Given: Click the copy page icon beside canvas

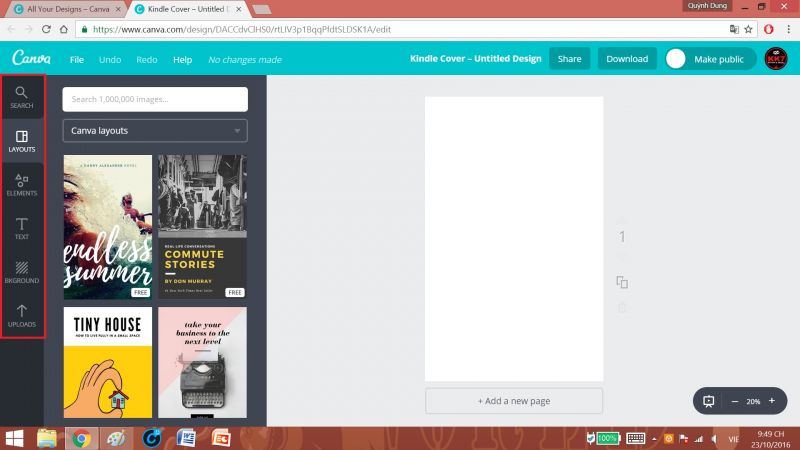Looking at the screenshot, I should point(622,283).
